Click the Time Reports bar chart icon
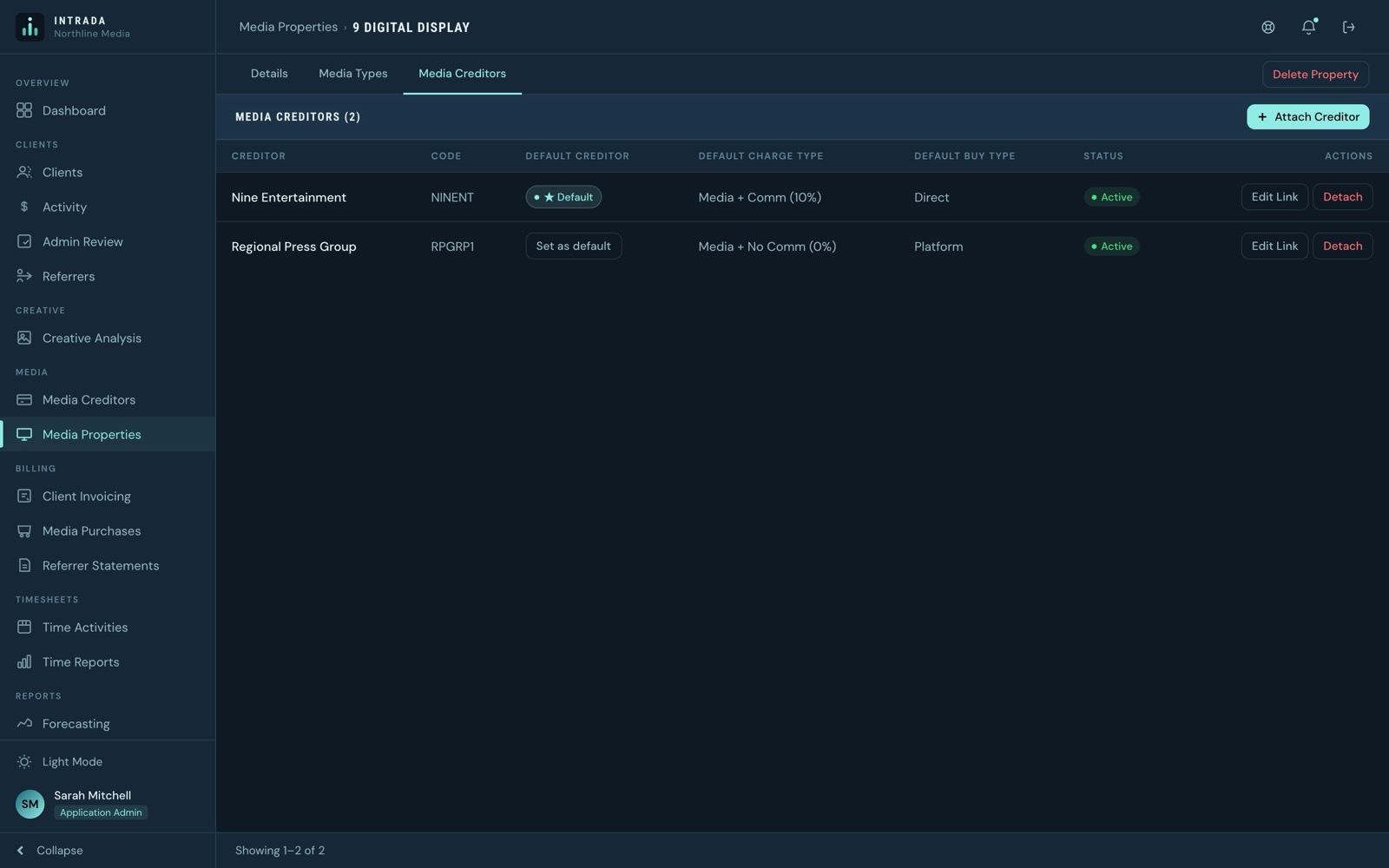 tap(24, 661)
